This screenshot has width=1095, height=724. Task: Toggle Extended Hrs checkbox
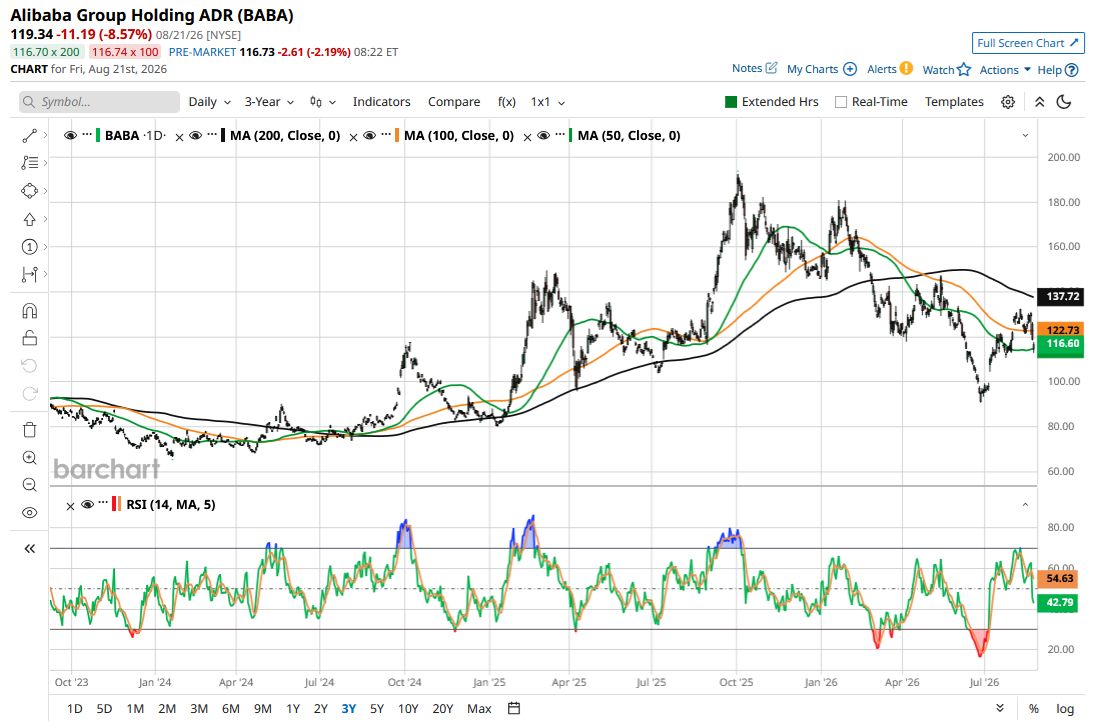pos(731,102)
